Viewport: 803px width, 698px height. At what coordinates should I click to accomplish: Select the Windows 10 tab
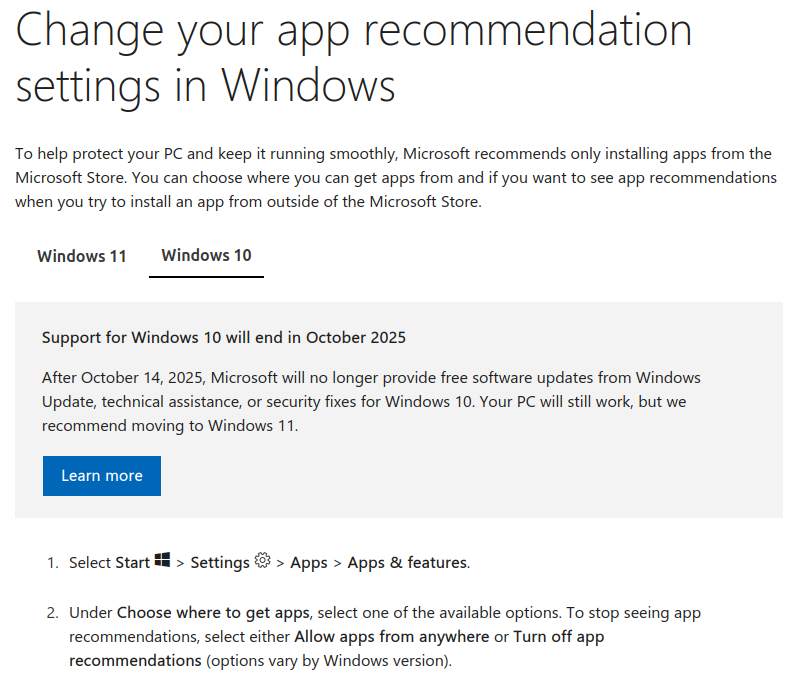click(206, 256)
